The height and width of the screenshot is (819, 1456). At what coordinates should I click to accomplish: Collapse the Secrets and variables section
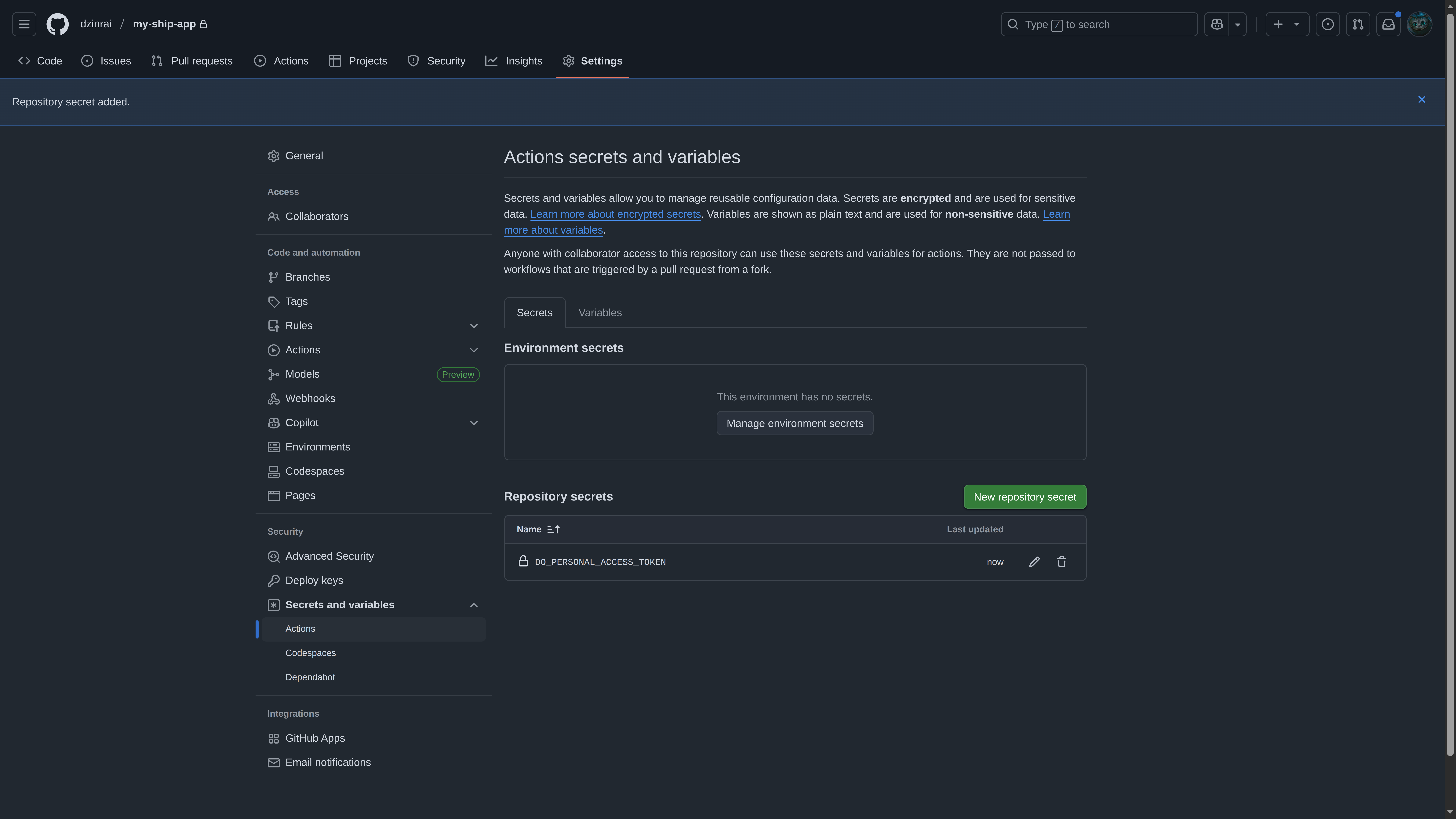[x=474, y=605]
